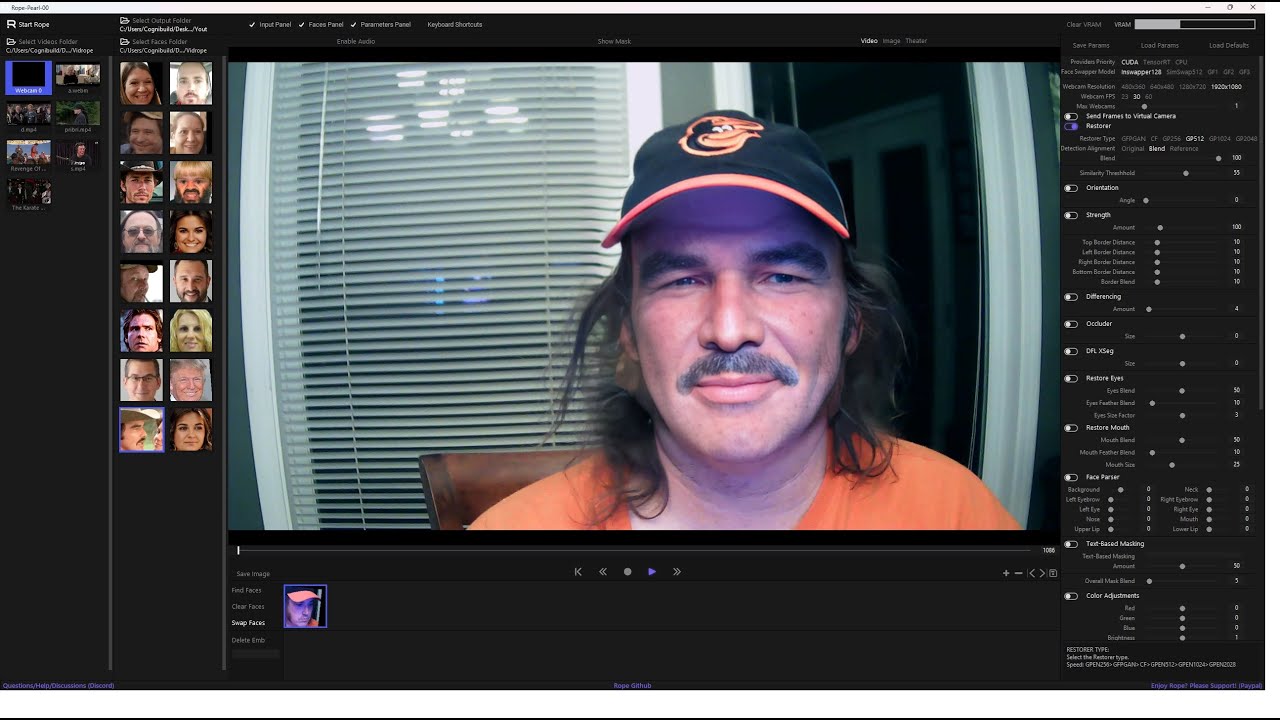
Task: Step back one frame with double-left arrows
Action: [603, 572]
